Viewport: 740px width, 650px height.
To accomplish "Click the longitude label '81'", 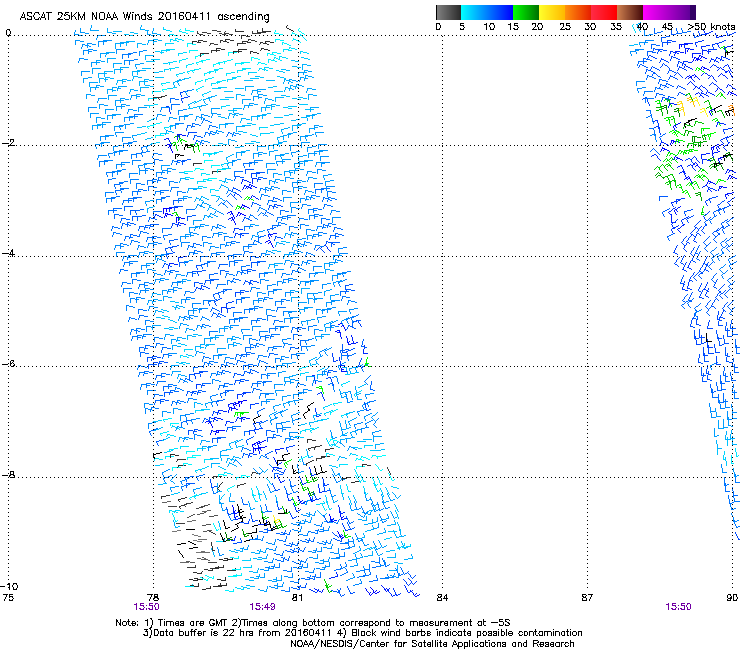I will pyautogui.click(x=297, y=598).
